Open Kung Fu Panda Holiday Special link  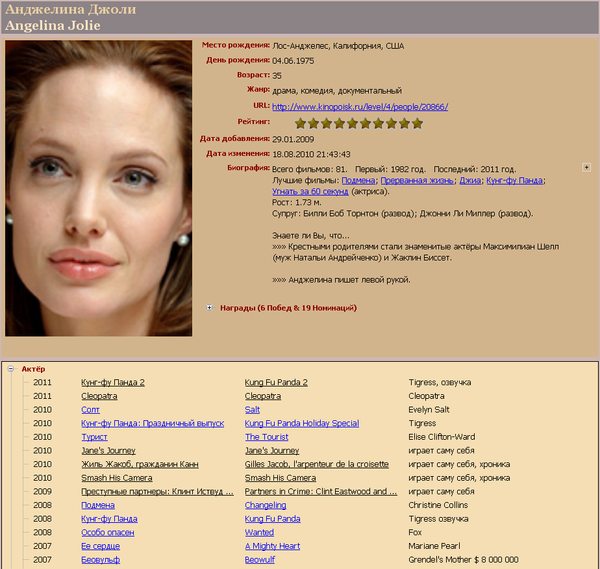click(302, 423)
